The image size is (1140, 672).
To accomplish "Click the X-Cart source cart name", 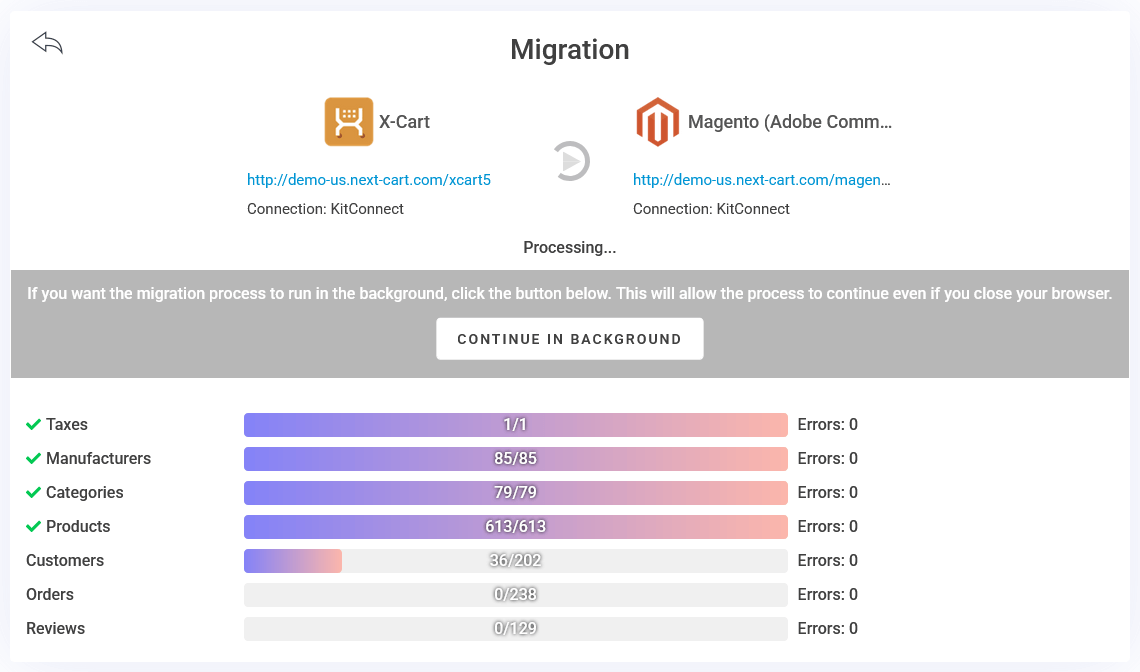I will point(404,121).
